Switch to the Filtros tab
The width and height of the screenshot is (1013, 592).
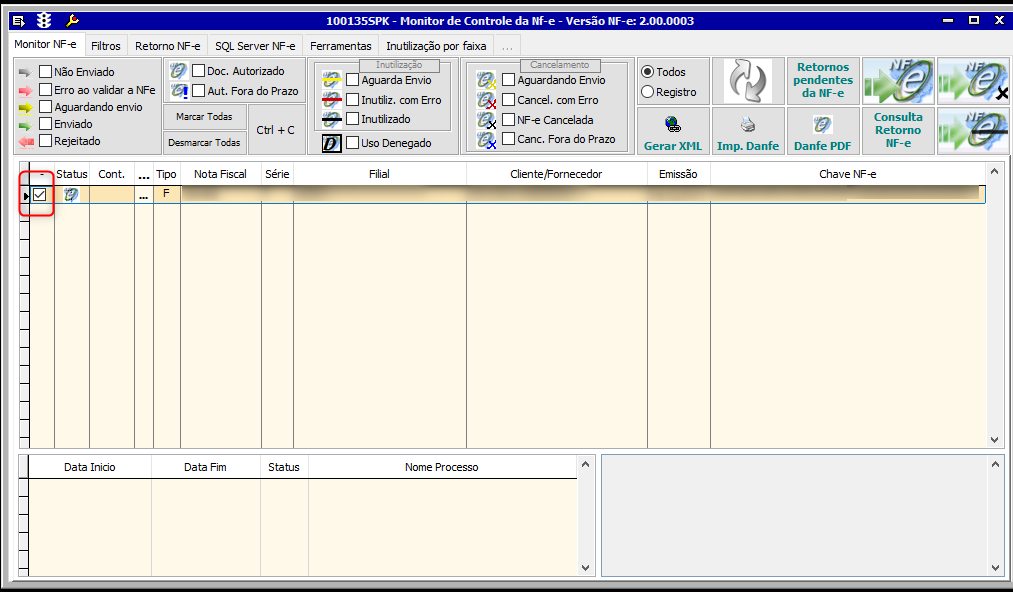click(105, 46)
